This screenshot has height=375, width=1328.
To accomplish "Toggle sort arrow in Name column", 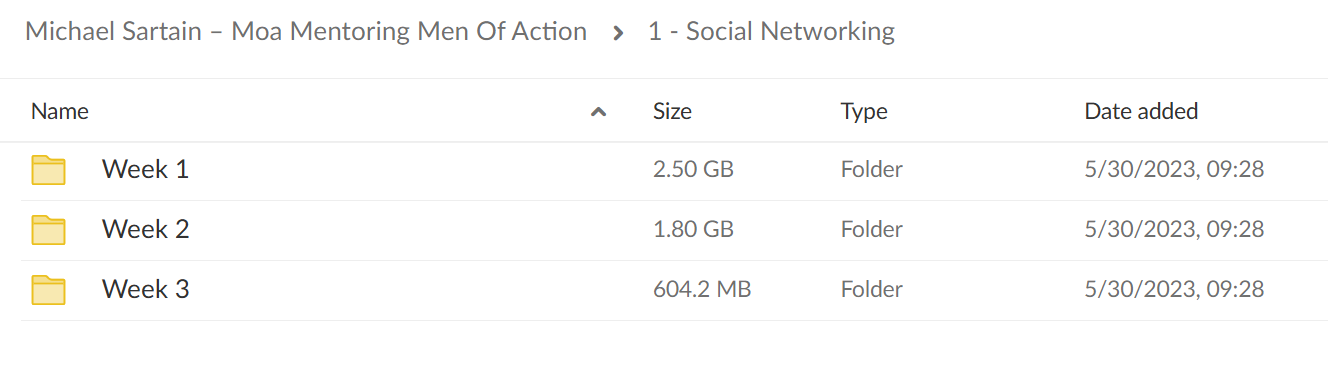I will 599,112.
